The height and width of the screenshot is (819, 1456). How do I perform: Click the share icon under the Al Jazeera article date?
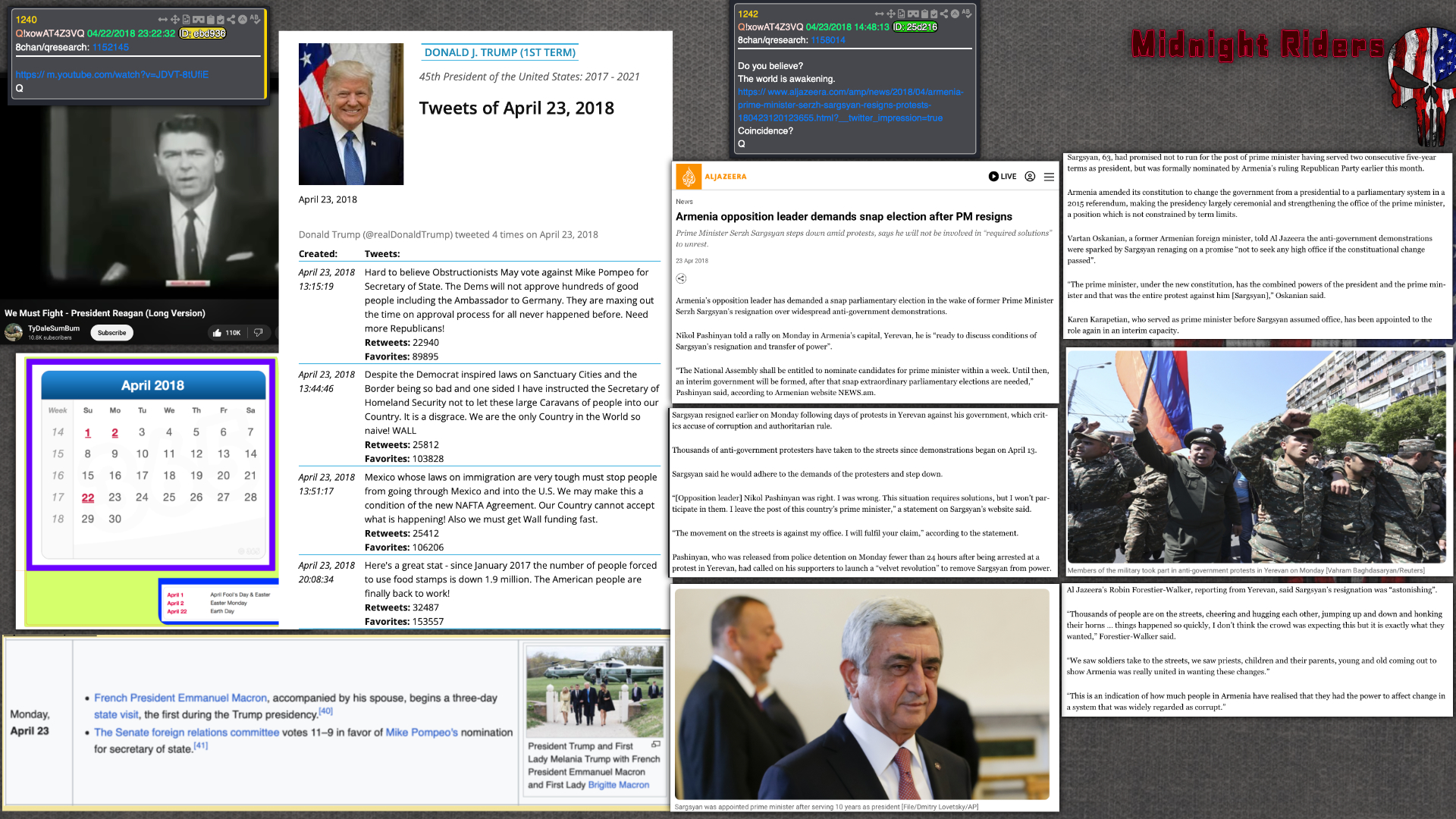point(681,278)
